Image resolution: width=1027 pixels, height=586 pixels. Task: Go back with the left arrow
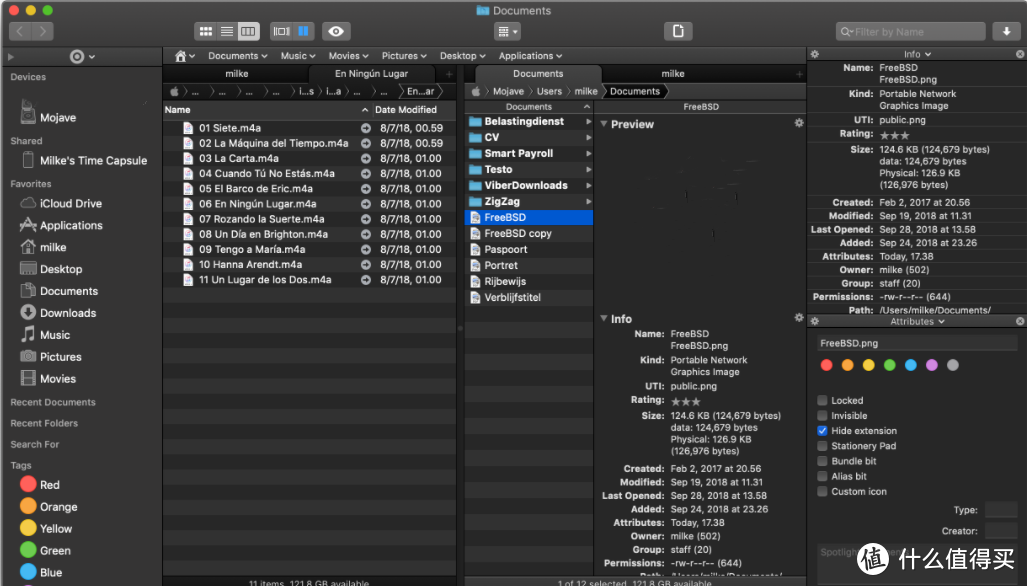[x=20, y=31]
